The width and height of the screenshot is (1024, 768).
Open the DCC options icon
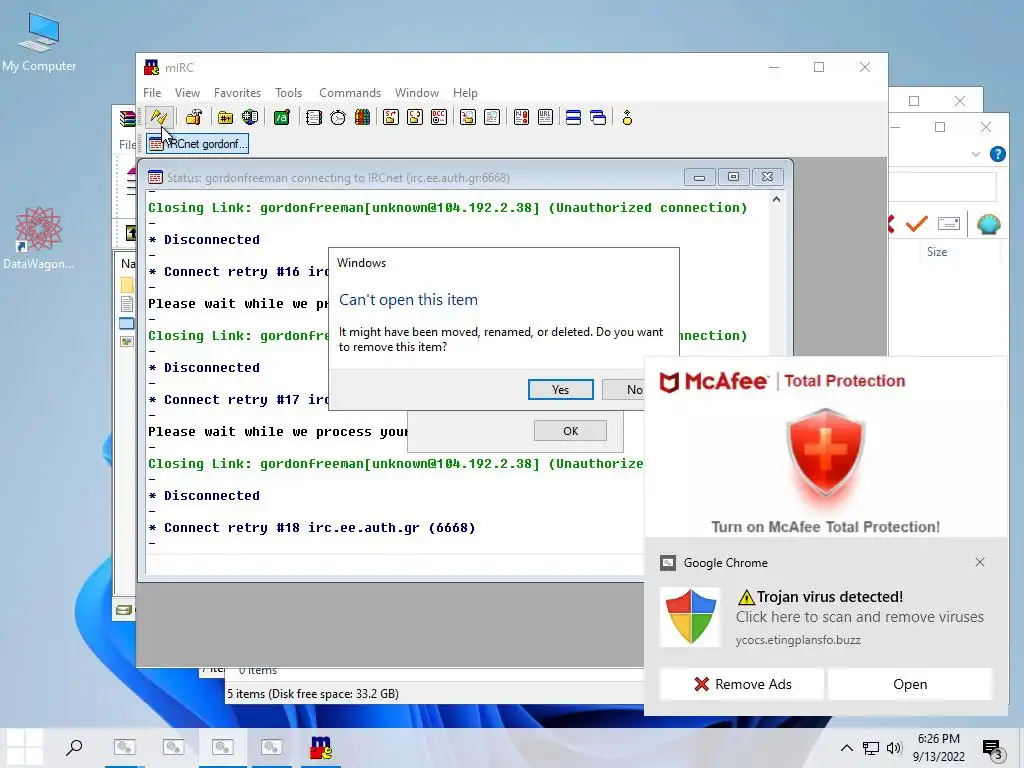click(439, 118)
